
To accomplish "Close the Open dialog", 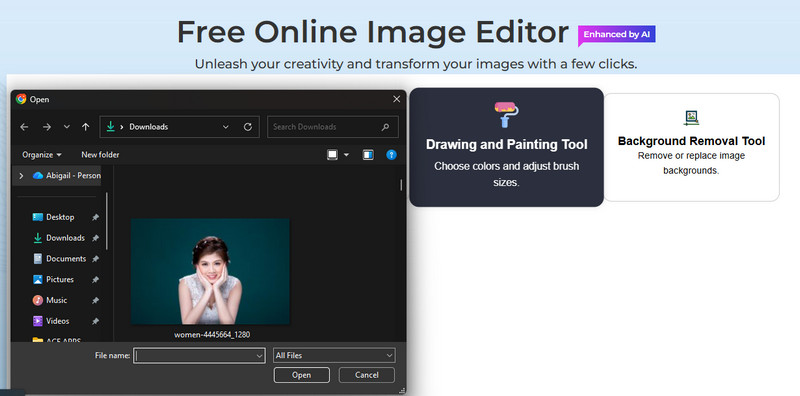I will (x=396, y=99).
